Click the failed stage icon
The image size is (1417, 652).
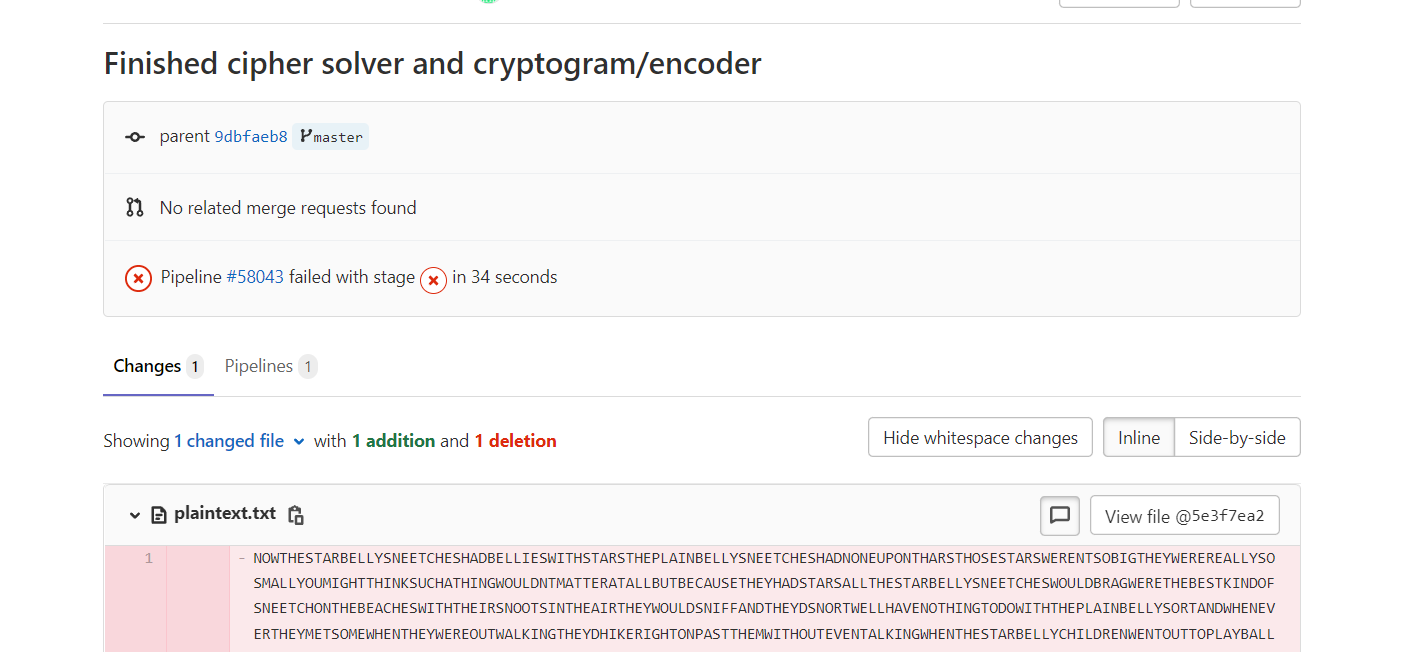click(x=433, y=280)
